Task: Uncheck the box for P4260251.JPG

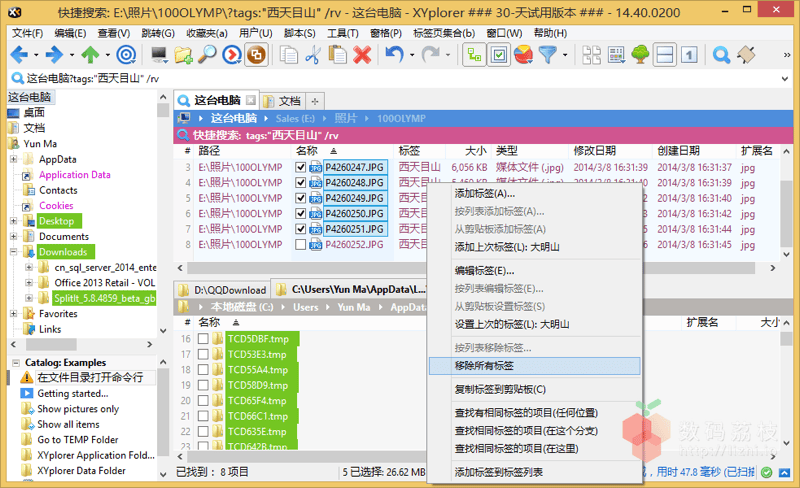Action: (301, 229)
